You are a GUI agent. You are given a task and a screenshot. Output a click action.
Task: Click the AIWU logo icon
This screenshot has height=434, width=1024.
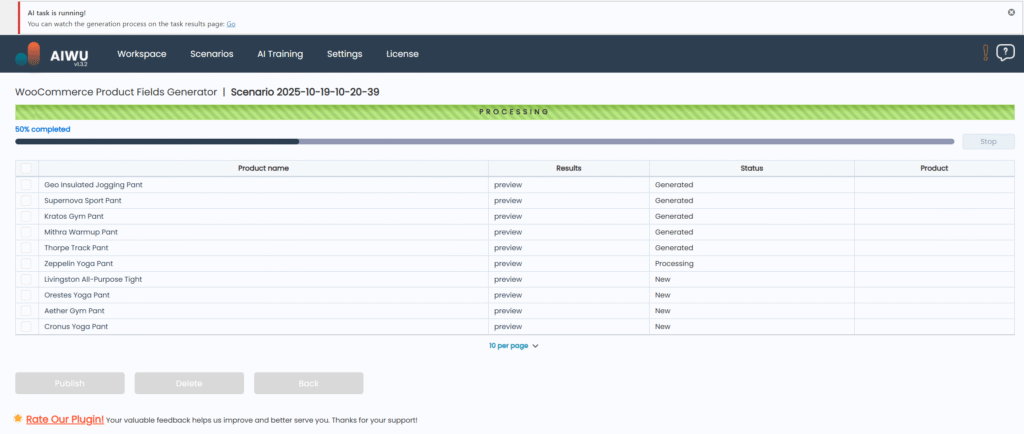pyautogui.click(x=28, y=55)
